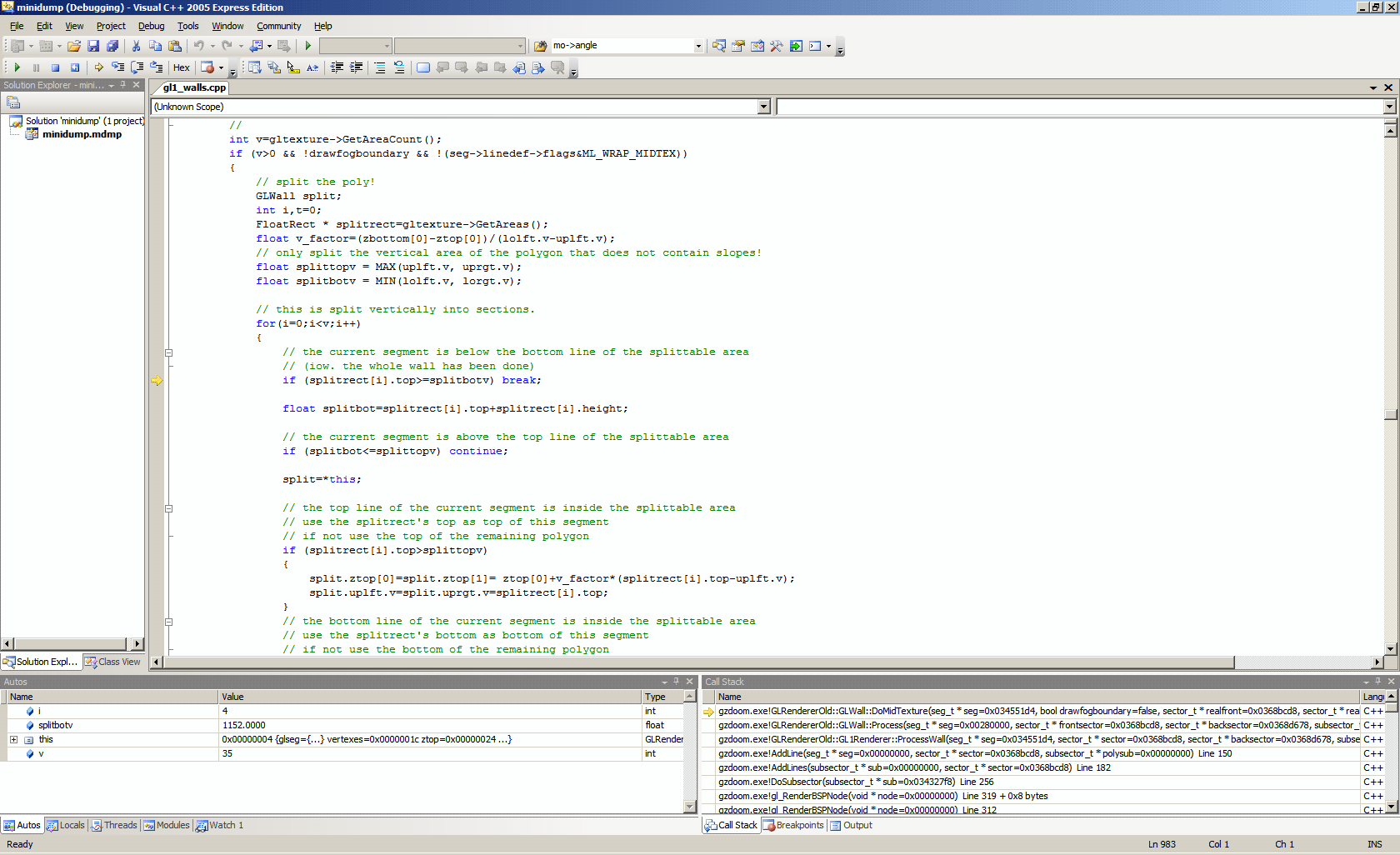Image resolution: width=1400 pixels, height=855 pixels.
Task: Open the Undo history dropdown arrow
Action: tap(212, 46)
